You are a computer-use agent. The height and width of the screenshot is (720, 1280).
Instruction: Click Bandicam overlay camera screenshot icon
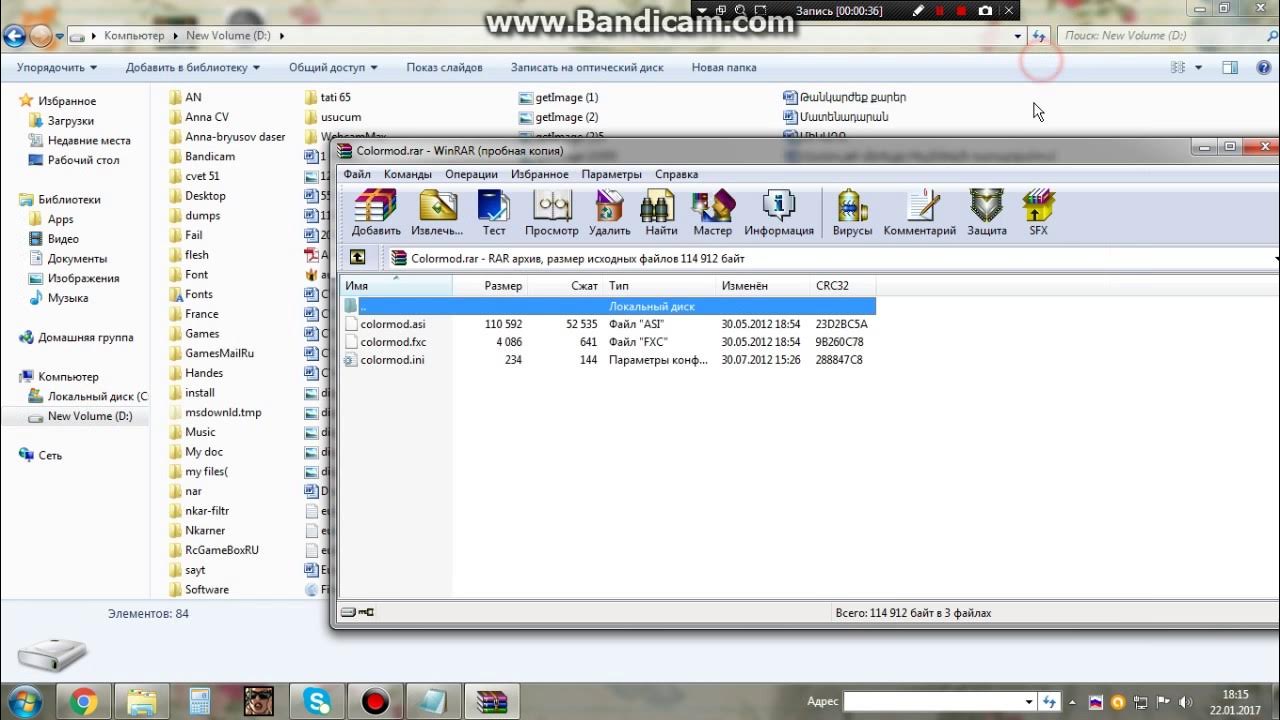[x=985, y=11]
